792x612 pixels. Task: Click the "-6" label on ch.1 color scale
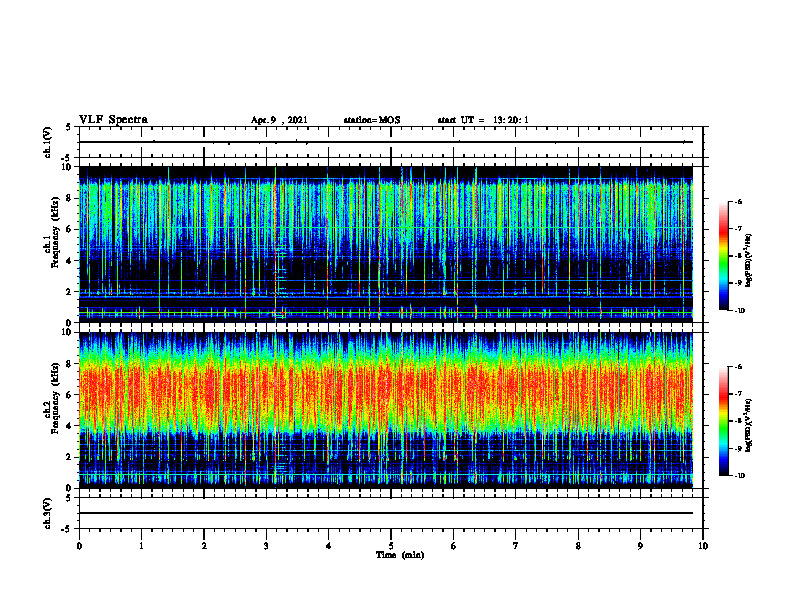click(738, 201)
